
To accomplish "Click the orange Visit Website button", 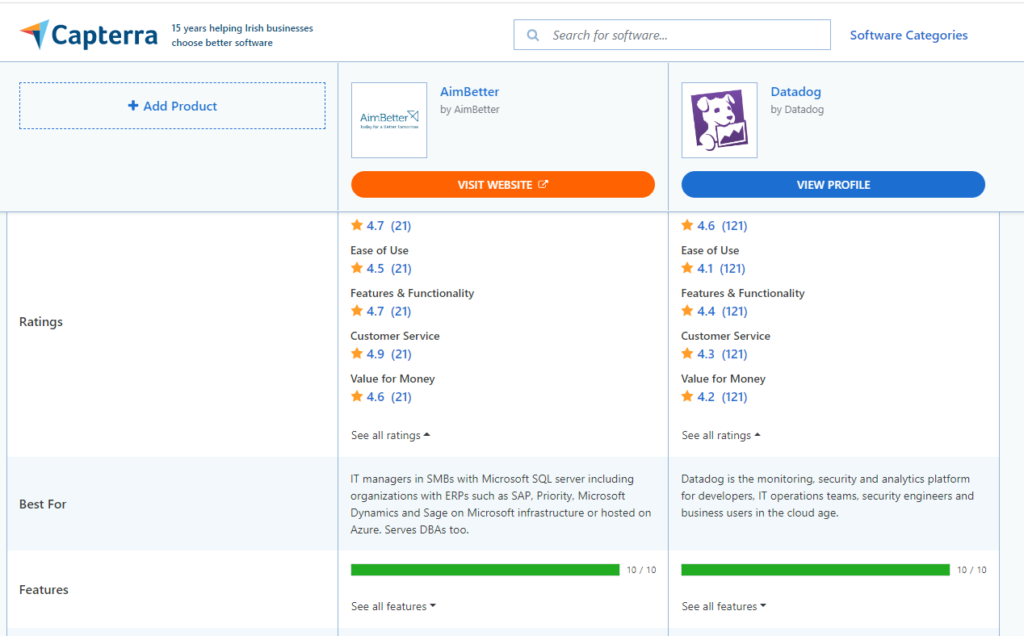I will coord(503,185).
